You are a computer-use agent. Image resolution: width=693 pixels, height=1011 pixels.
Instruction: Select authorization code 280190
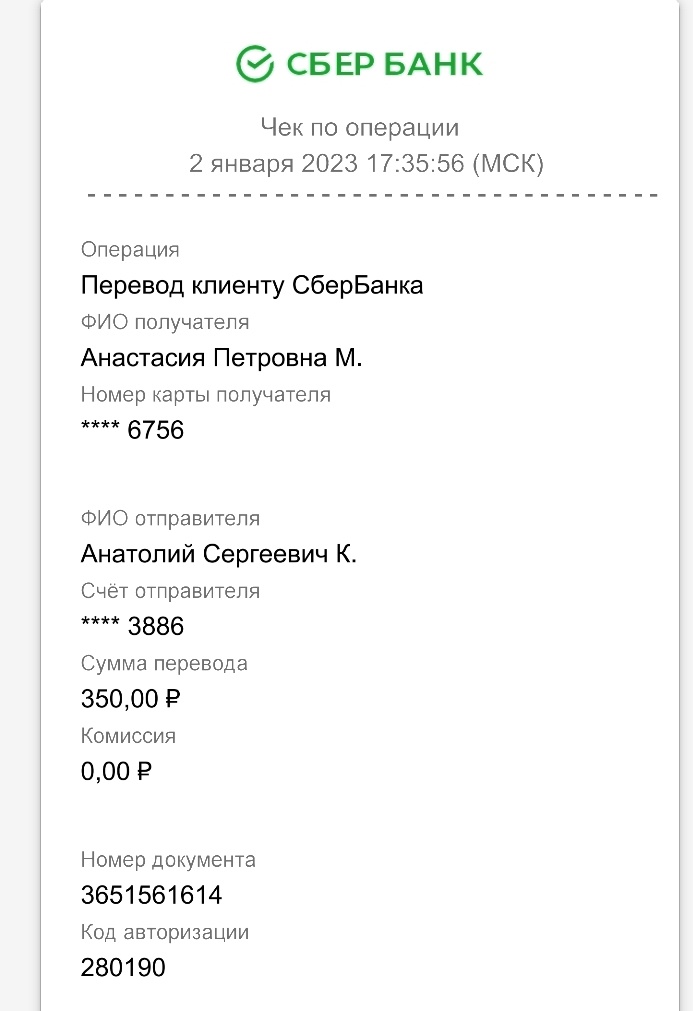(x=123, y=967)
